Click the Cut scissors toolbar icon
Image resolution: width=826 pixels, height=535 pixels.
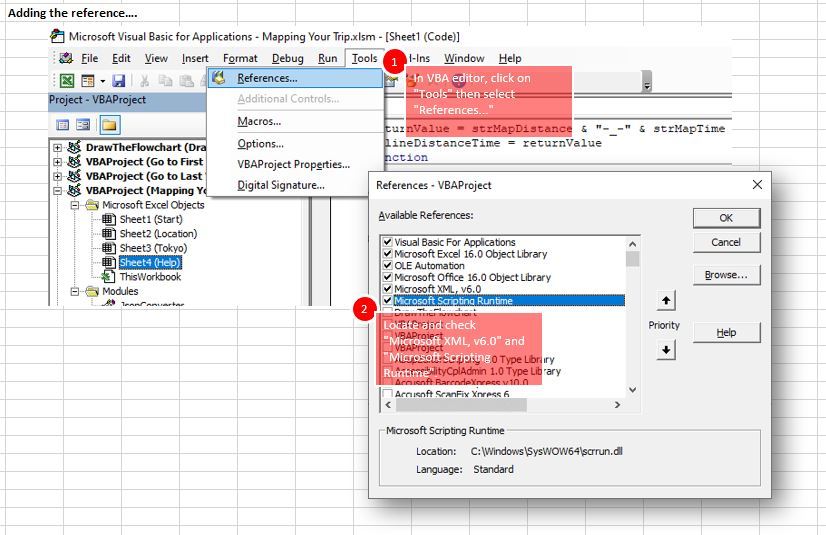(144, 81)
